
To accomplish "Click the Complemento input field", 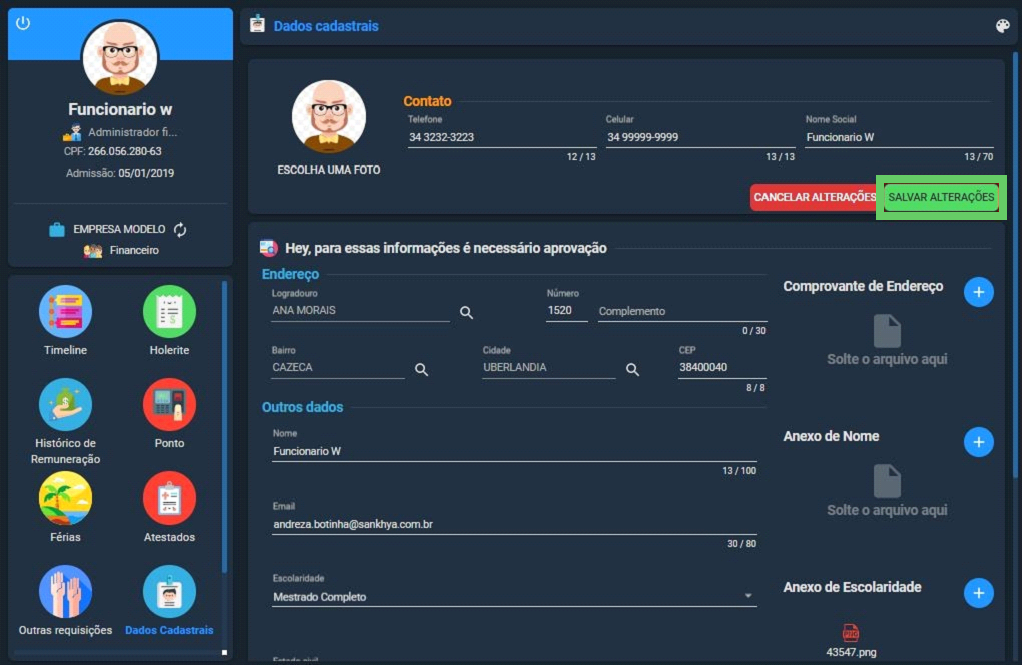I will (x=682, y=312).
